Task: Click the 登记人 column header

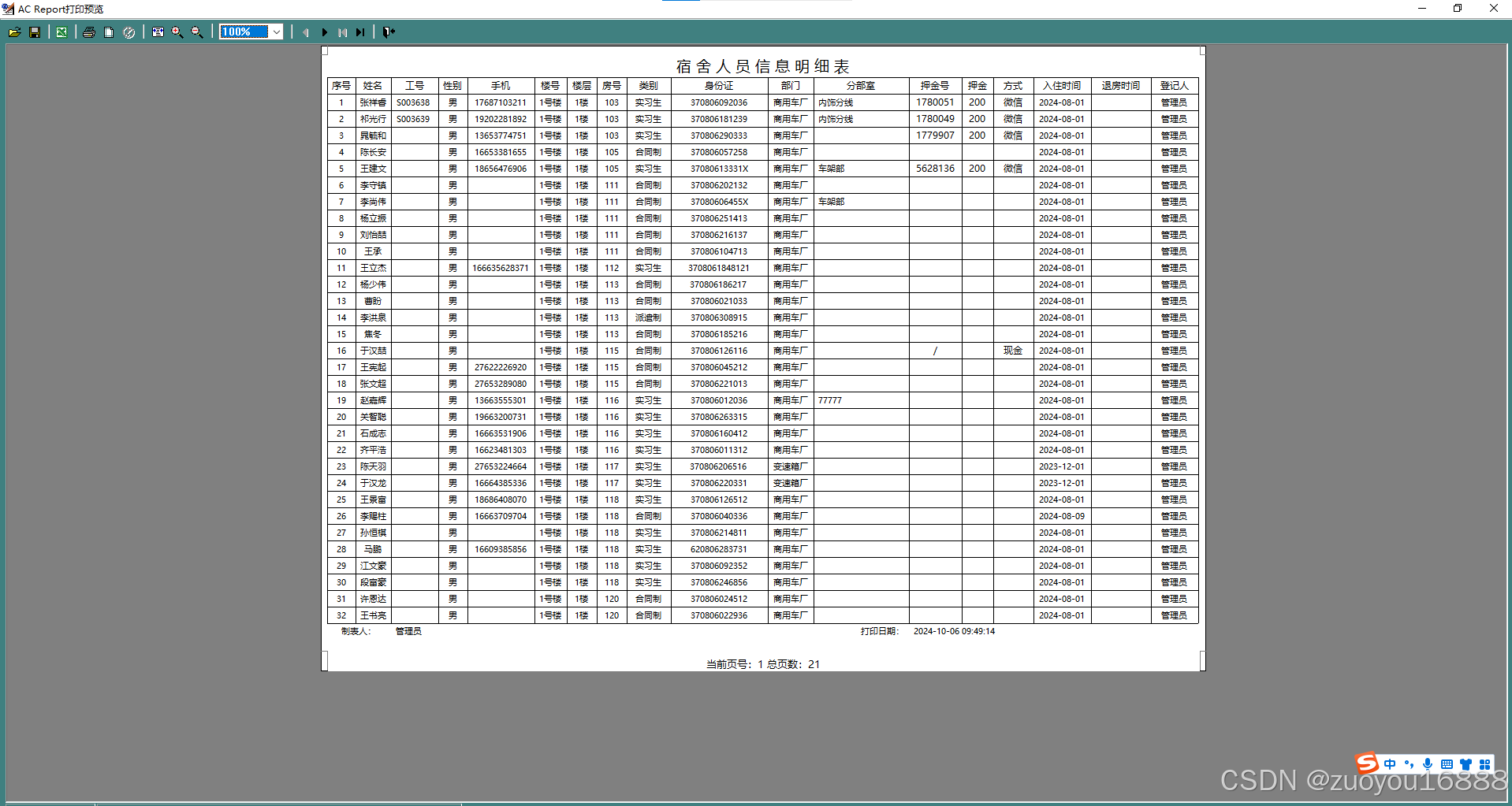Action: pyautogui.click(x=1174, y=86)
